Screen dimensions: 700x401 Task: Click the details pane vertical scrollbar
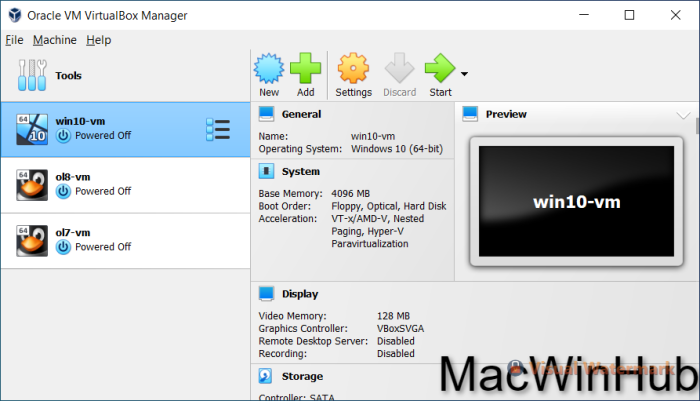tap(697, 125)
